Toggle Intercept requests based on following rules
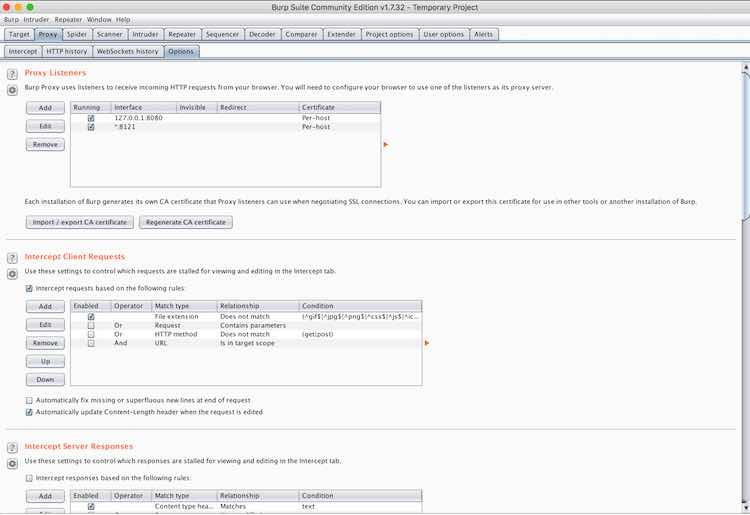The width and height of the screenshot is (750, 515). (x=29, y=288)
